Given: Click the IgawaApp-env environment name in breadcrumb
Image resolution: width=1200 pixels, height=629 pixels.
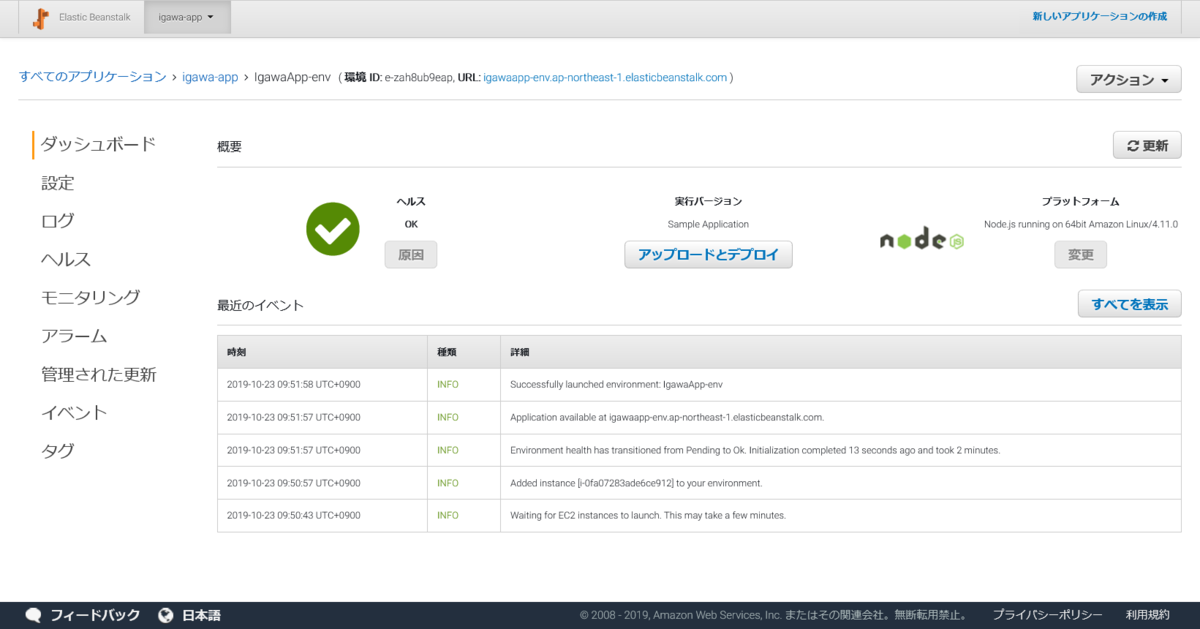Looking at the screenshot, I should pyautogui.click(x=291, y=77).
